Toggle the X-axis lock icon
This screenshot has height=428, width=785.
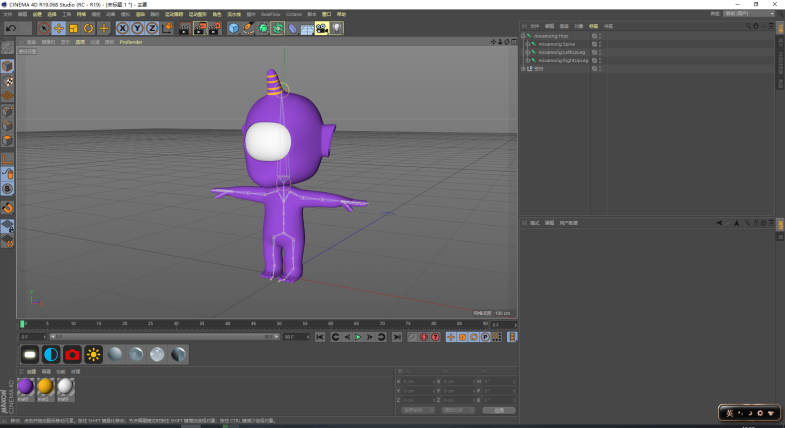click(x=123, y=28)
